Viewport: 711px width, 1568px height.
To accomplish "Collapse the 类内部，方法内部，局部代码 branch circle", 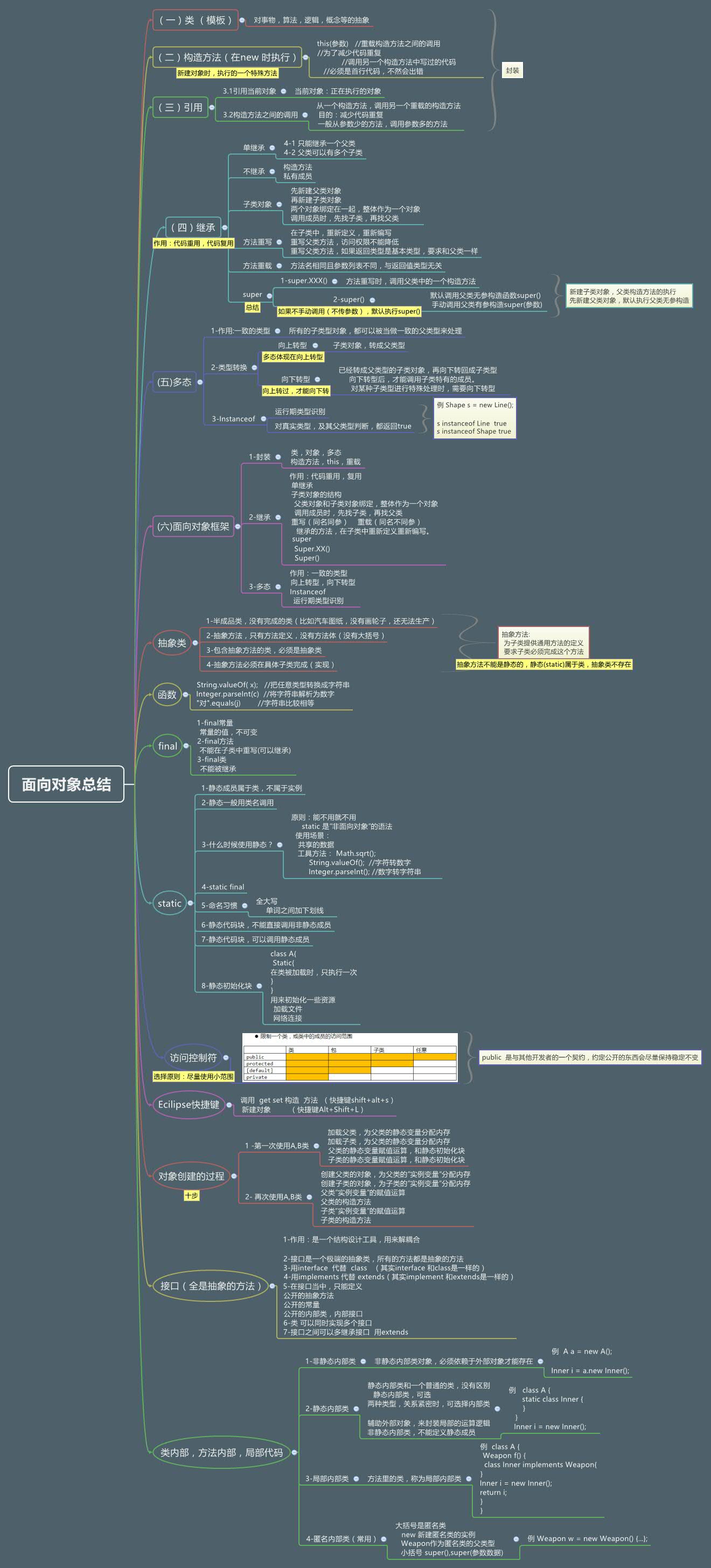I will coord(295,1452).
